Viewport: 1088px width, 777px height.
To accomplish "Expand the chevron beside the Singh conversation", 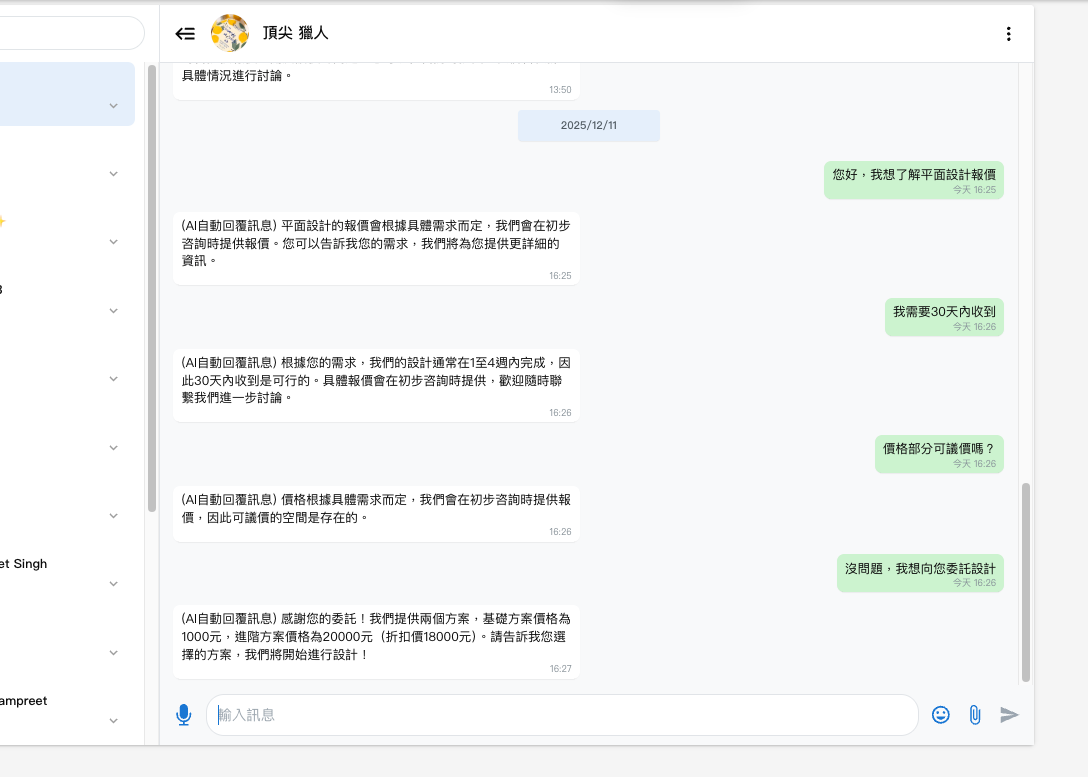I will [114, 584].
